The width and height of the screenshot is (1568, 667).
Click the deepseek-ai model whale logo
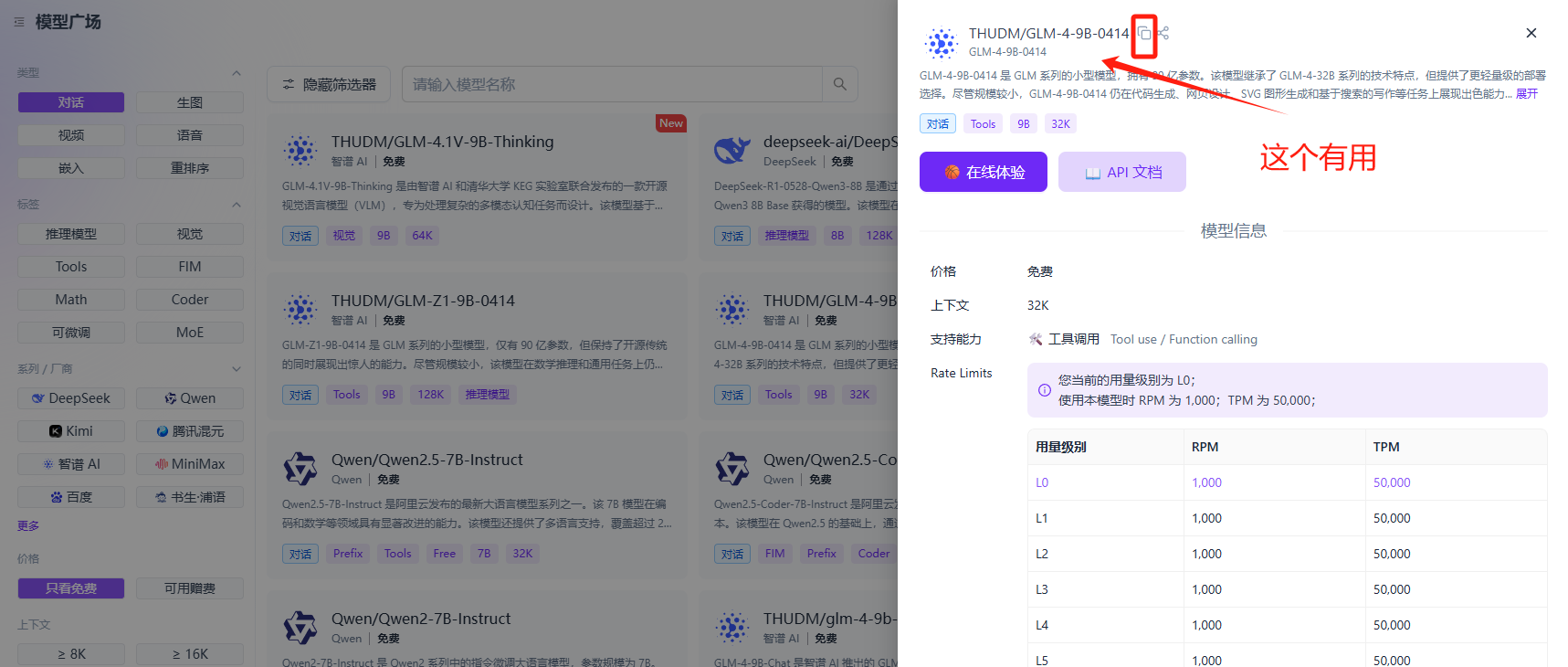tap(731, 151)
